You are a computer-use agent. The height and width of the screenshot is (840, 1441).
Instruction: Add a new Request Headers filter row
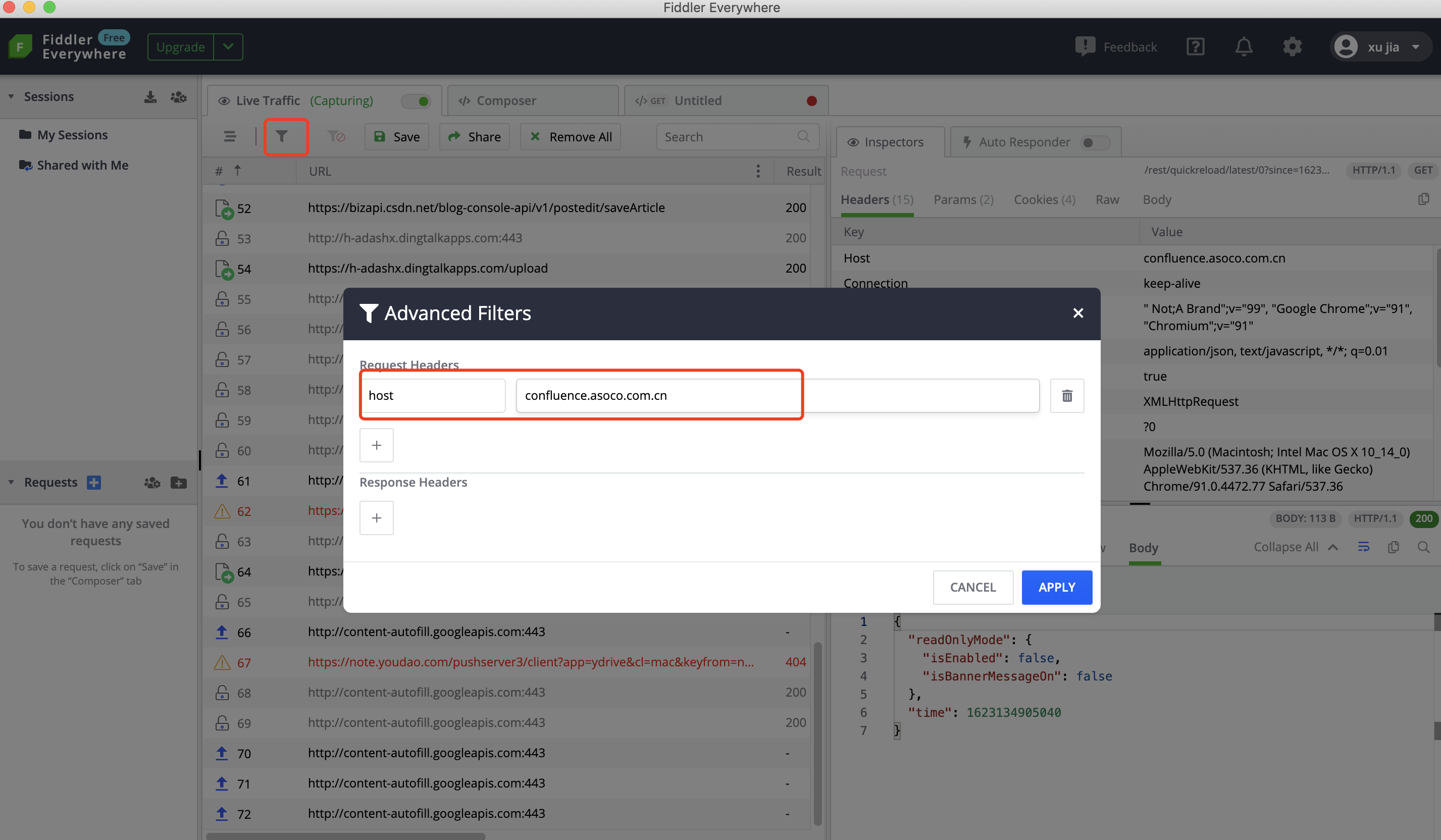coord(376,445)
